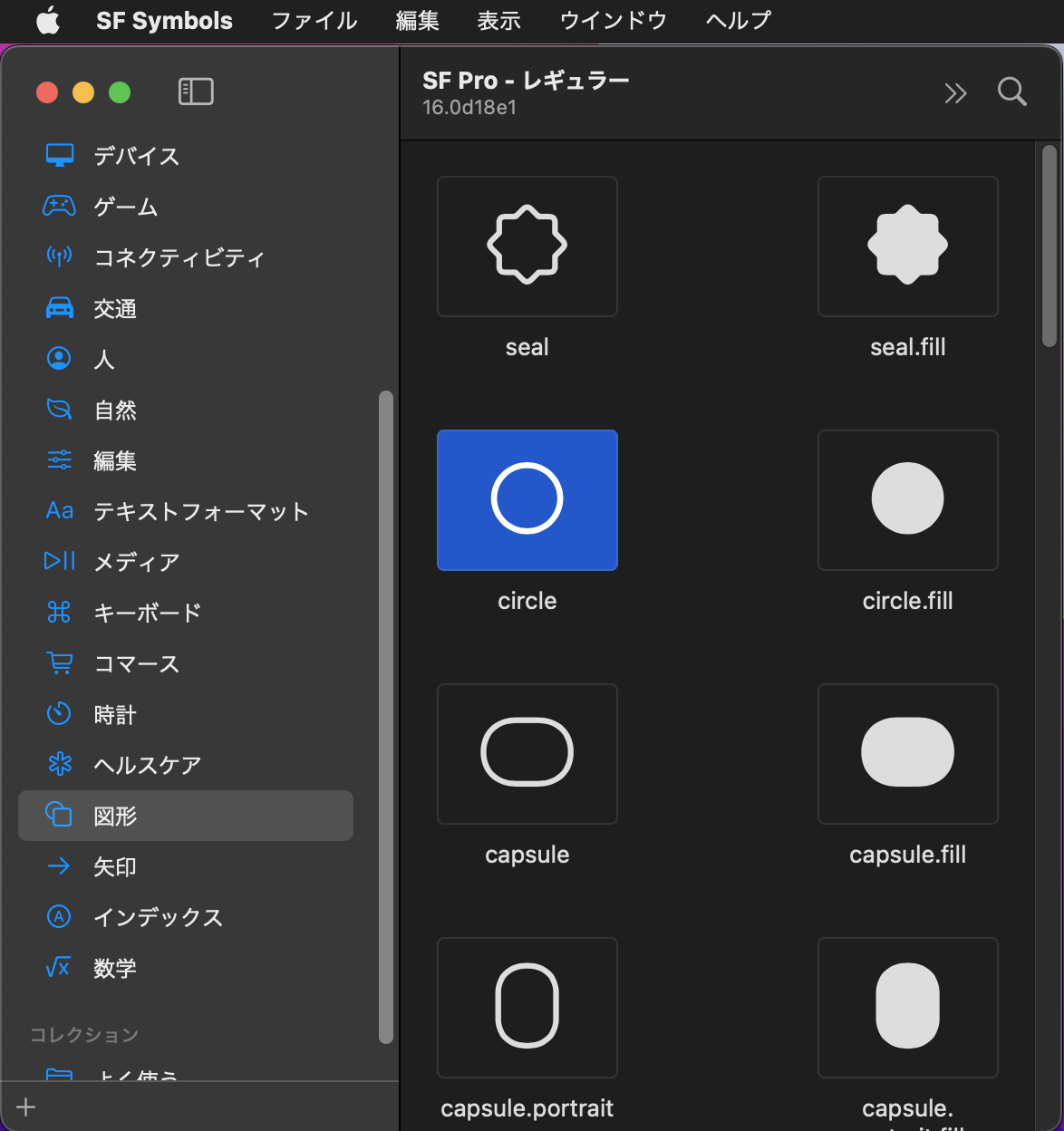1064x1131 pixels.
Task: Click the SF Pro - レギュラー title text
Action: (x=526, y=80)
